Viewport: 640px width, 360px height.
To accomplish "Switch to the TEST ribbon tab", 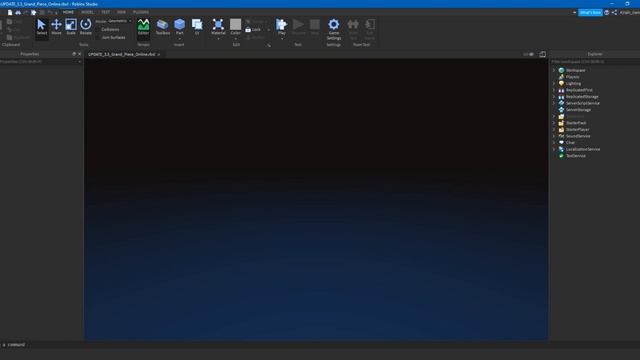I will point(105,12).
